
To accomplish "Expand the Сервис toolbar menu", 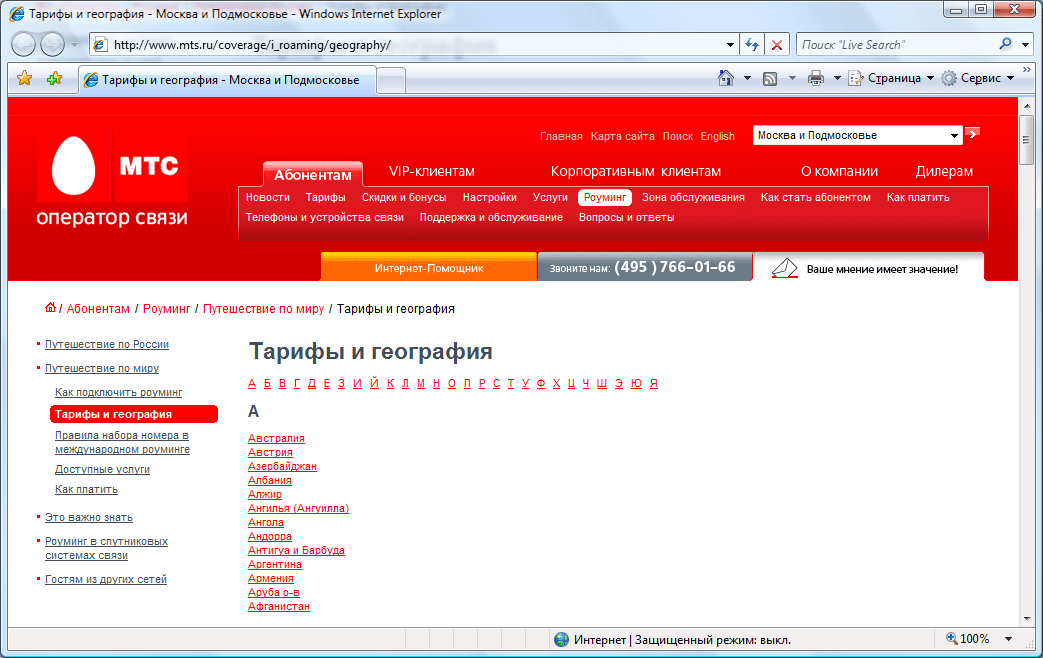I will pos(978,78).
